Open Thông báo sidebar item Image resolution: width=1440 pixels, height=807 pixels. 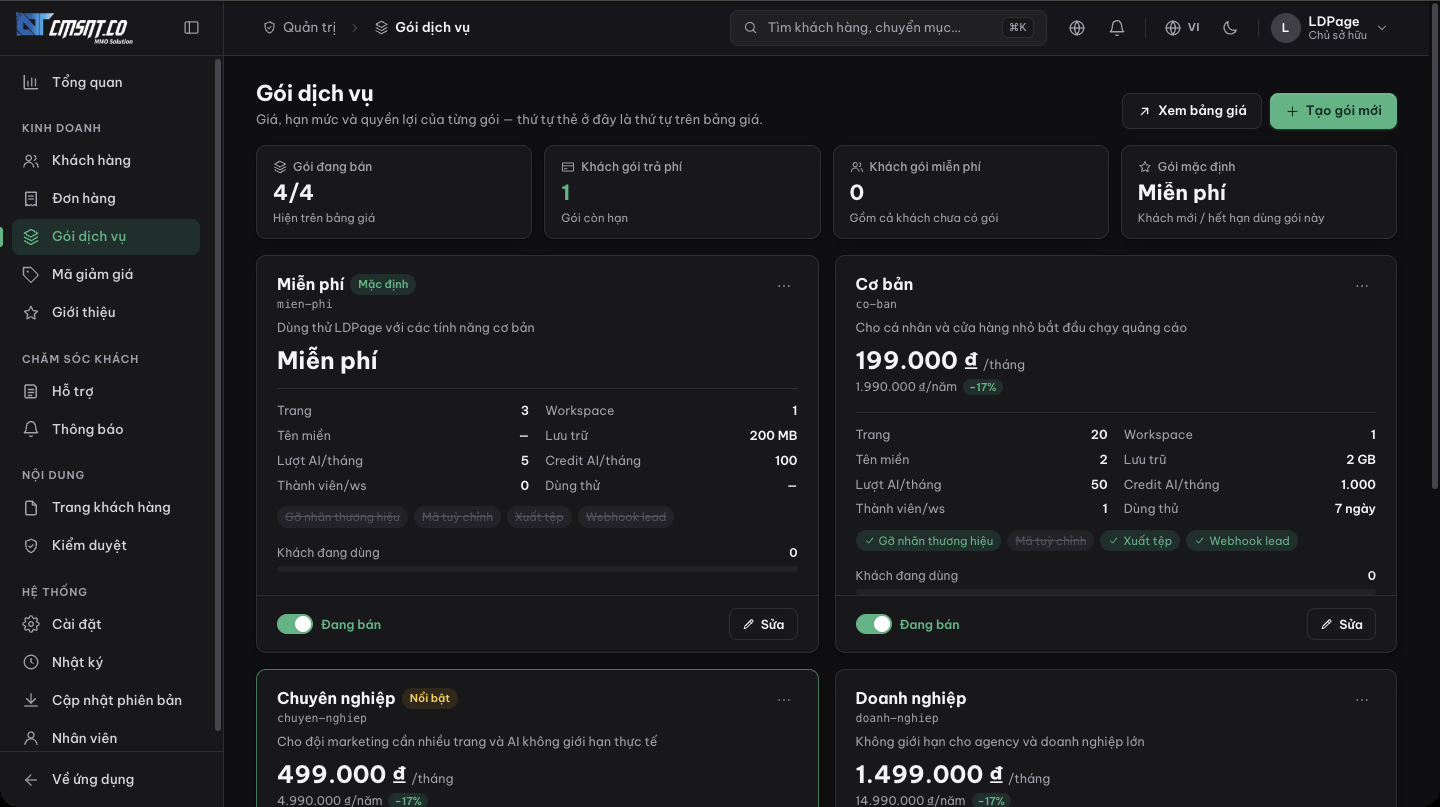click(x=106, y=429)
